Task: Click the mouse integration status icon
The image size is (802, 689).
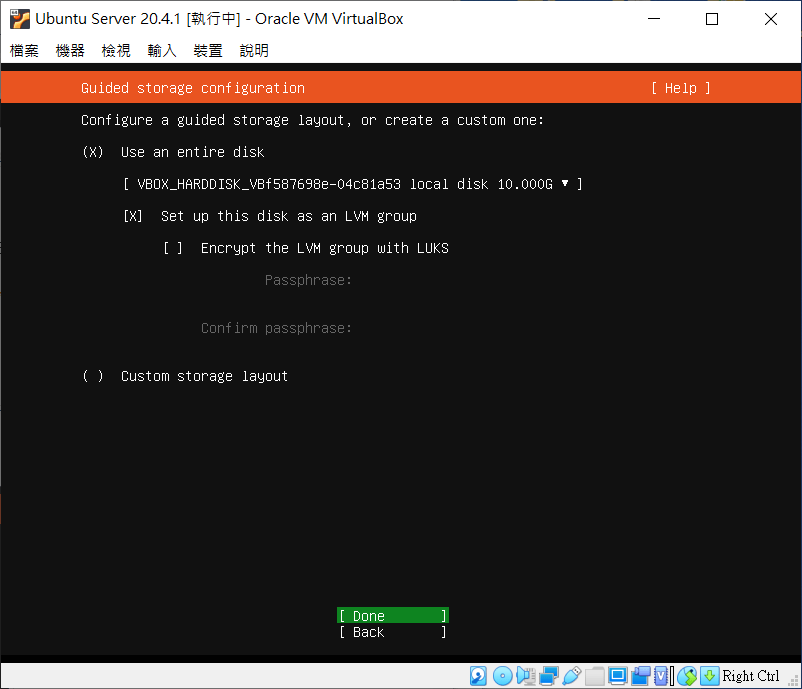Action: [x=687, y=676]
